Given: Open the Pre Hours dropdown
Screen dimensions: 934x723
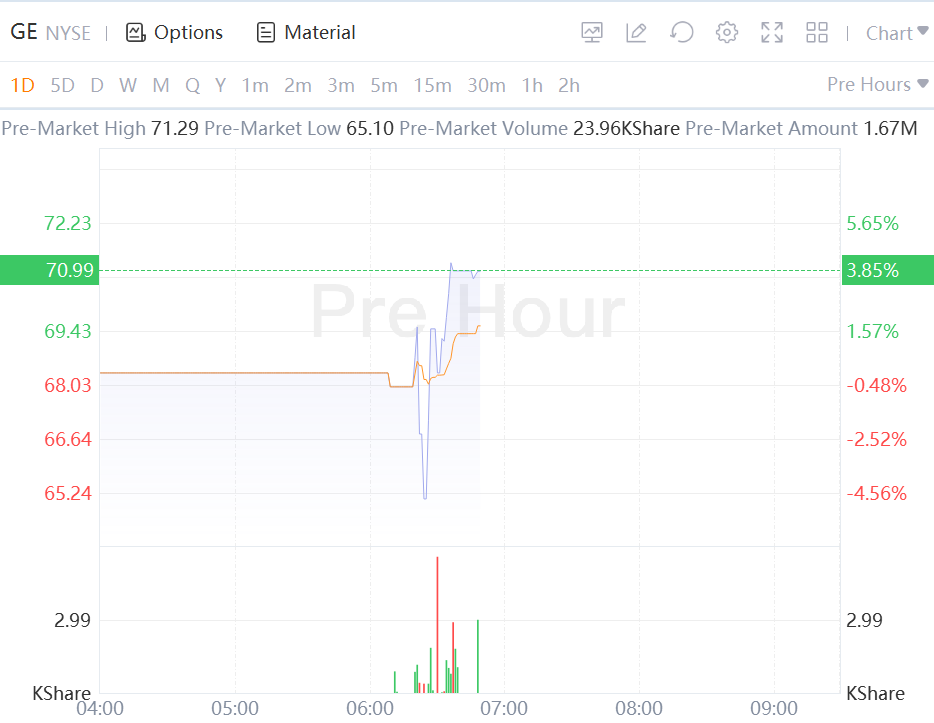Looking at the screenshot, I should (x=877, y=85).
